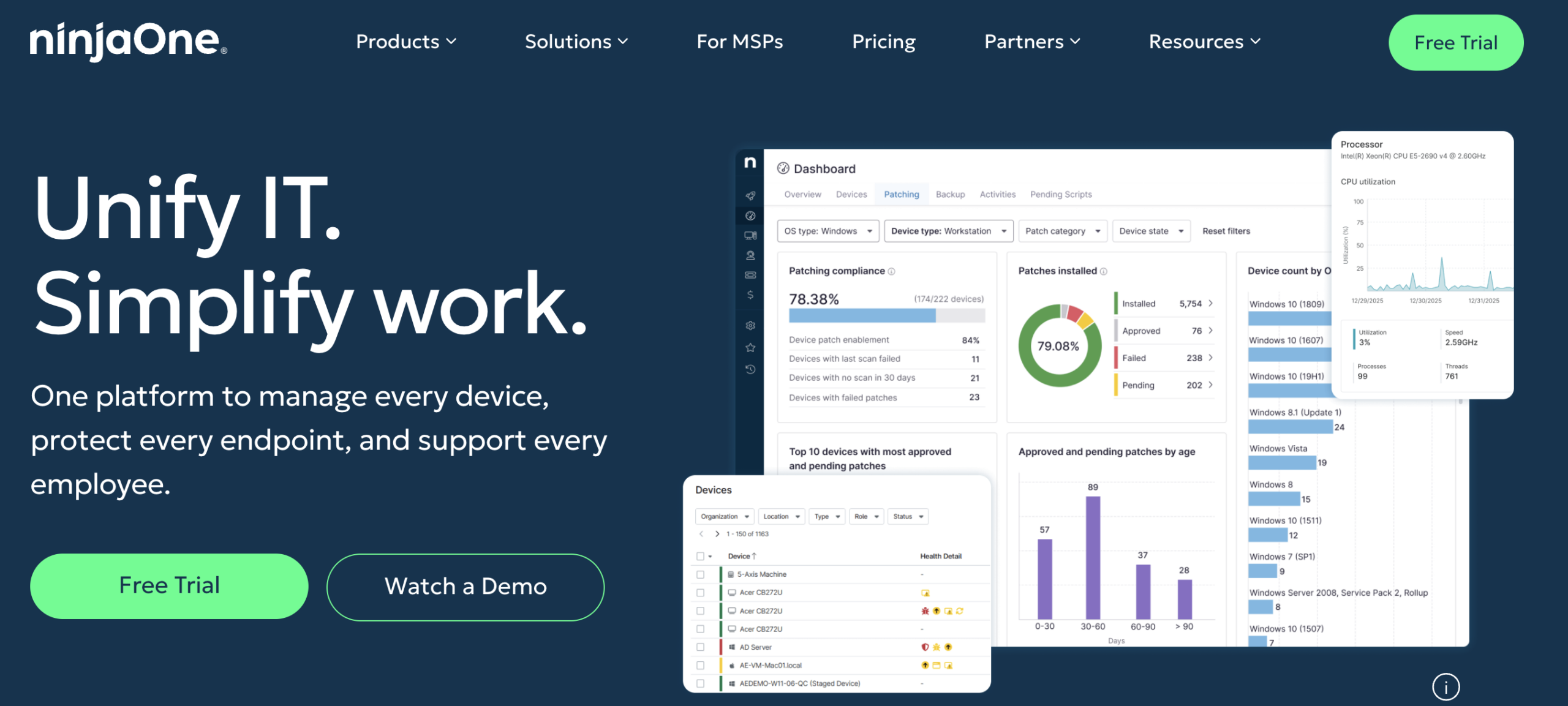Go to the Pricing page
1568x706 pixels.
tap(884, 42)
